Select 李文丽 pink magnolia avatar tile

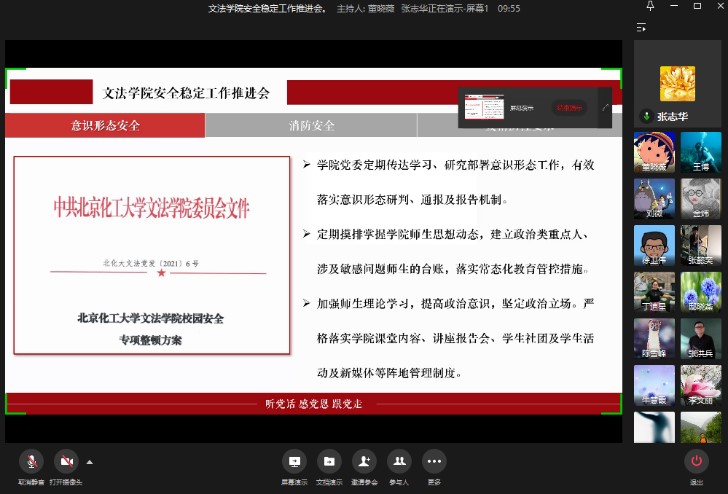point(701,385)
